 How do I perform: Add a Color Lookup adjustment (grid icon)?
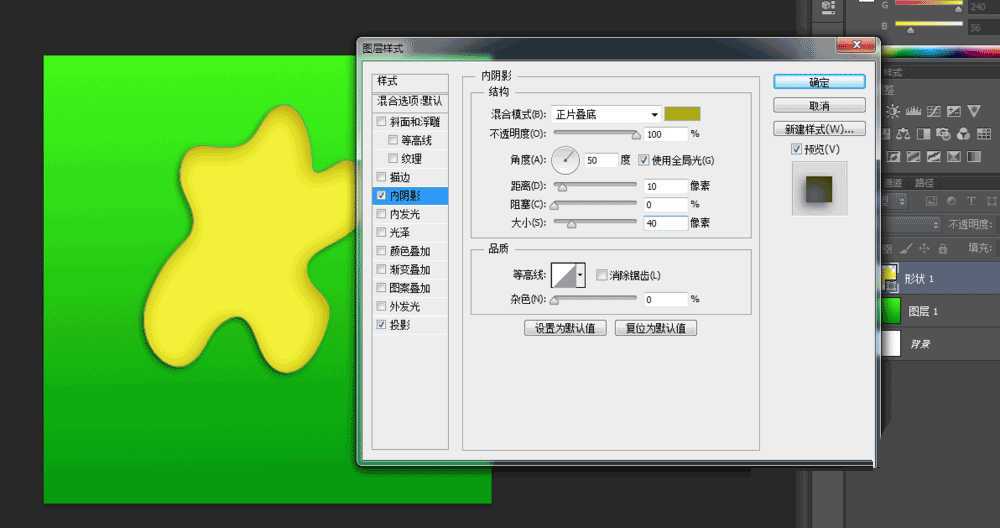point(984,134)
